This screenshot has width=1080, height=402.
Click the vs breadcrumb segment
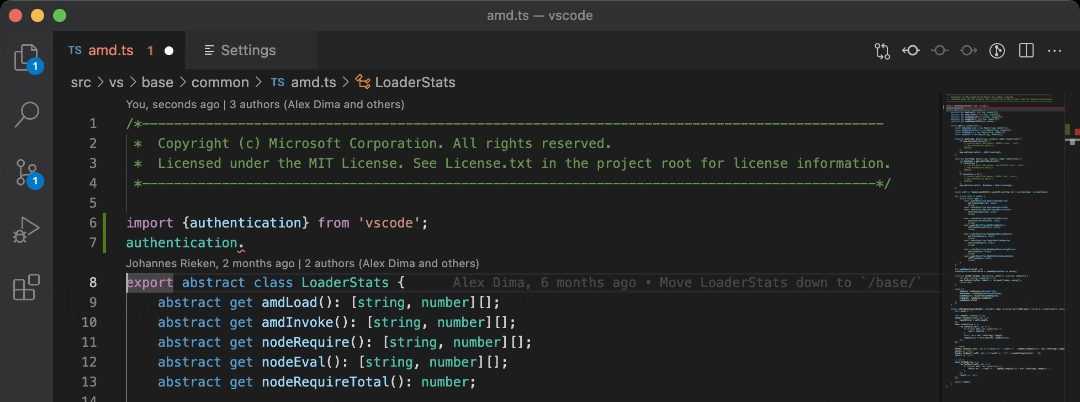coord(116,83)
